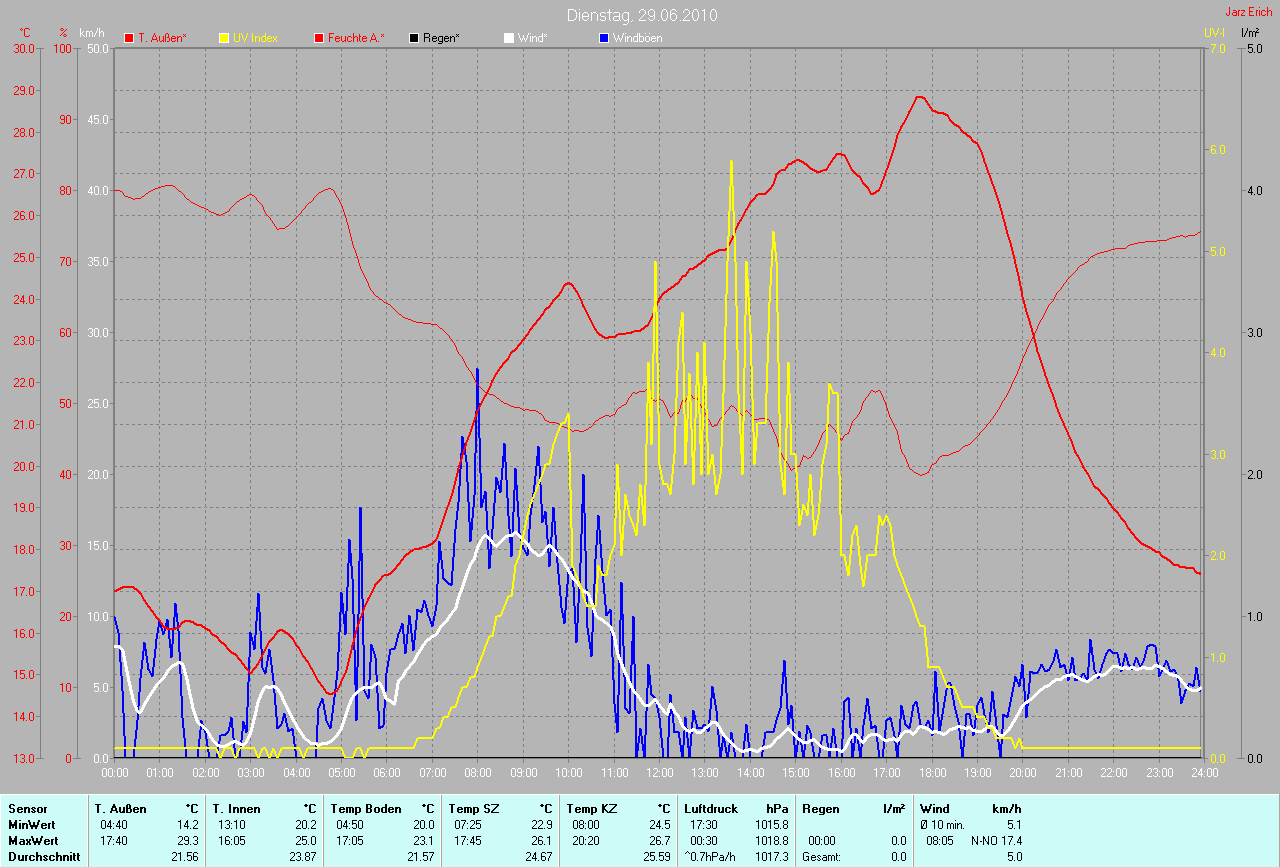Screen dimensions: 1280x867
Task: Click the 'MinWert' row label
Action: [x=32, y=825]
